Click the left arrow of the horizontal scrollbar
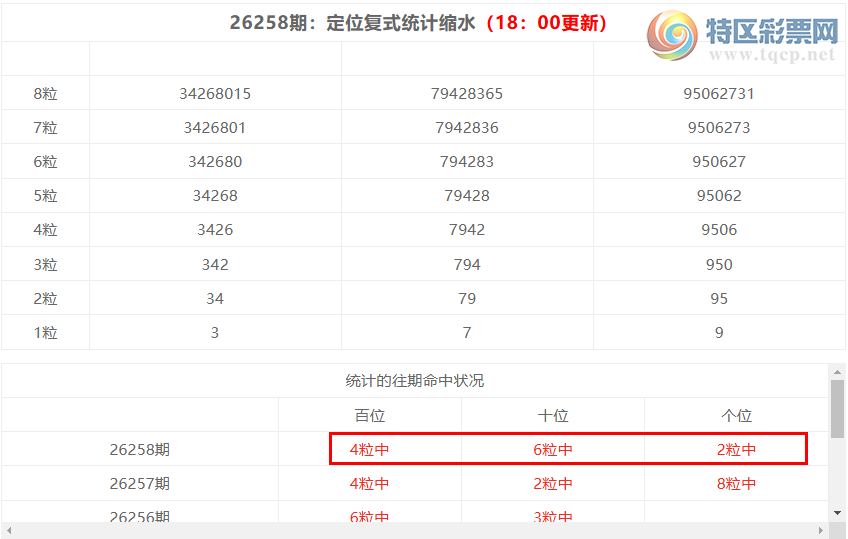The width and height of the screenshot is (848, 539). click(9, 530)
